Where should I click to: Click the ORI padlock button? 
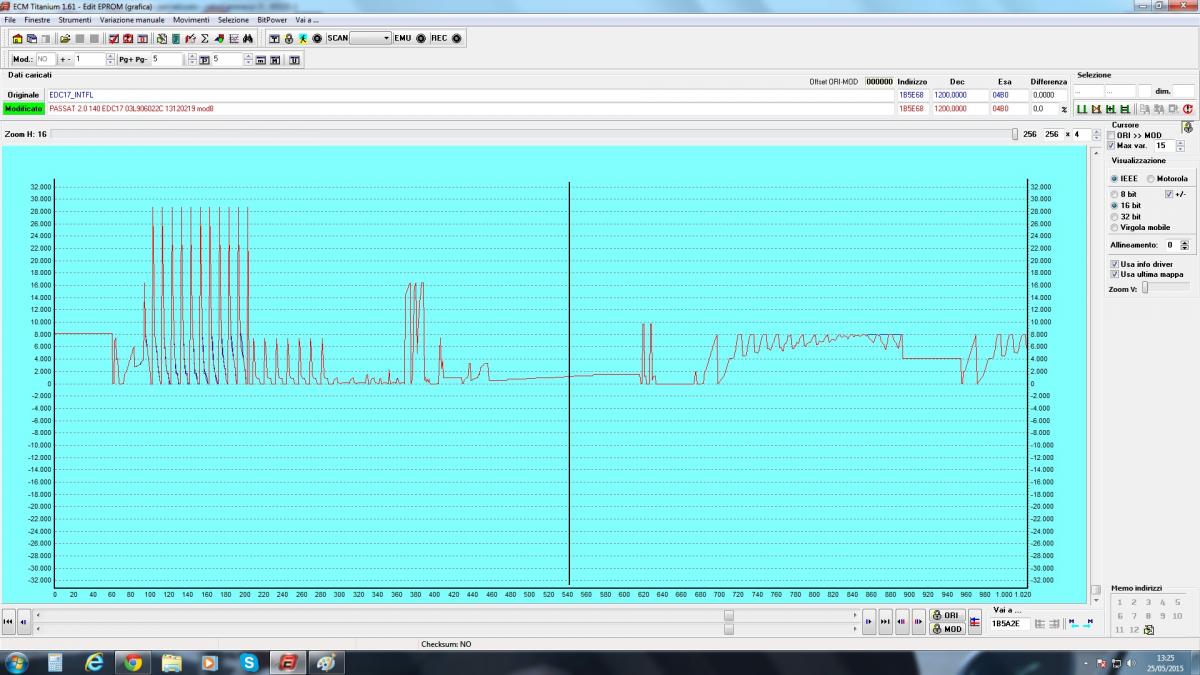coord(947,615)
